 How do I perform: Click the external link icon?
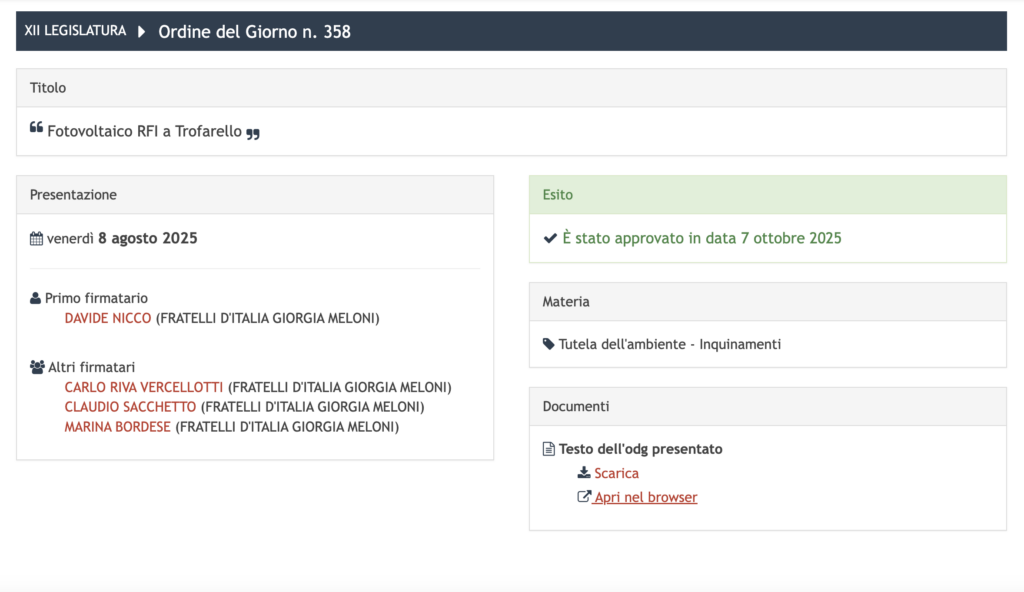[584, 497]
